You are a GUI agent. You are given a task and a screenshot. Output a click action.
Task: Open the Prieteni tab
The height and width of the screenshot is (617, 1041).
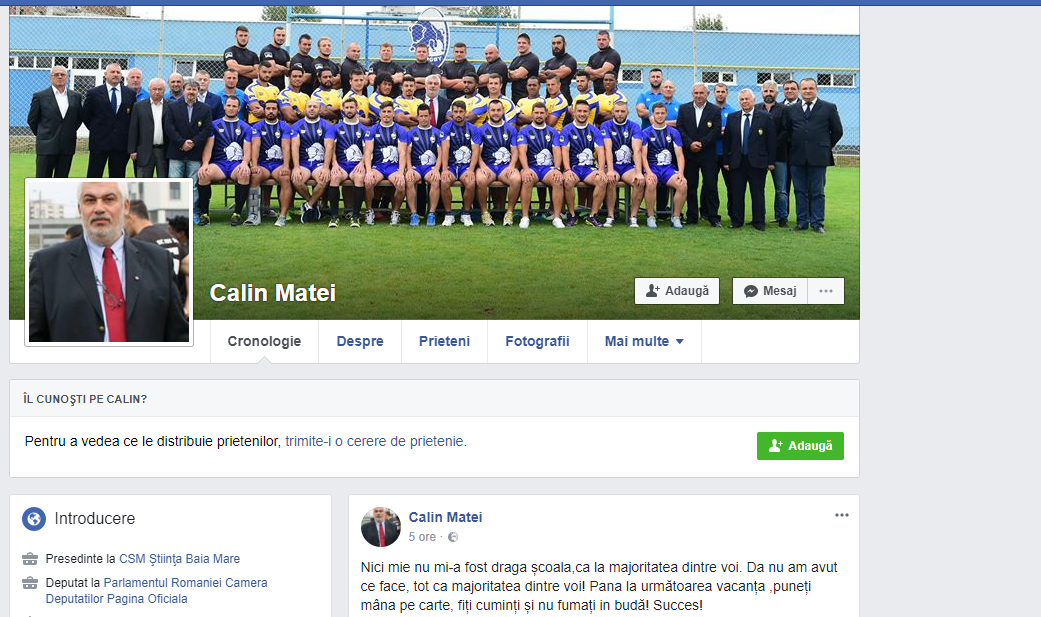(444, 341)
